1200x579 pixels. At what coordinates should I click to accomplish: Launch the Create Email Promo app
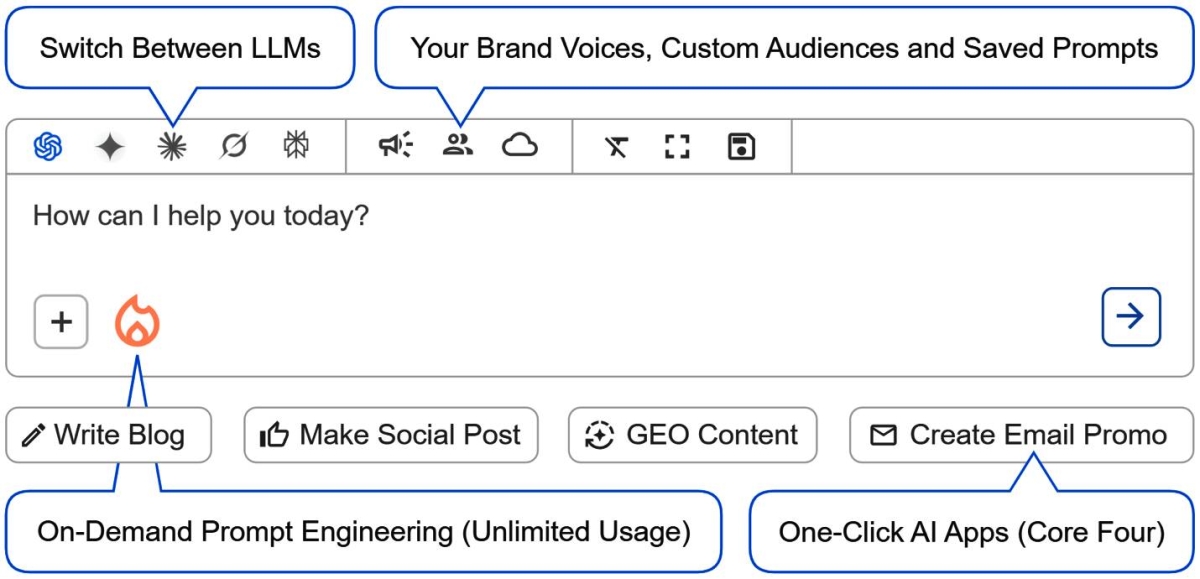[x=1021, y=435]
